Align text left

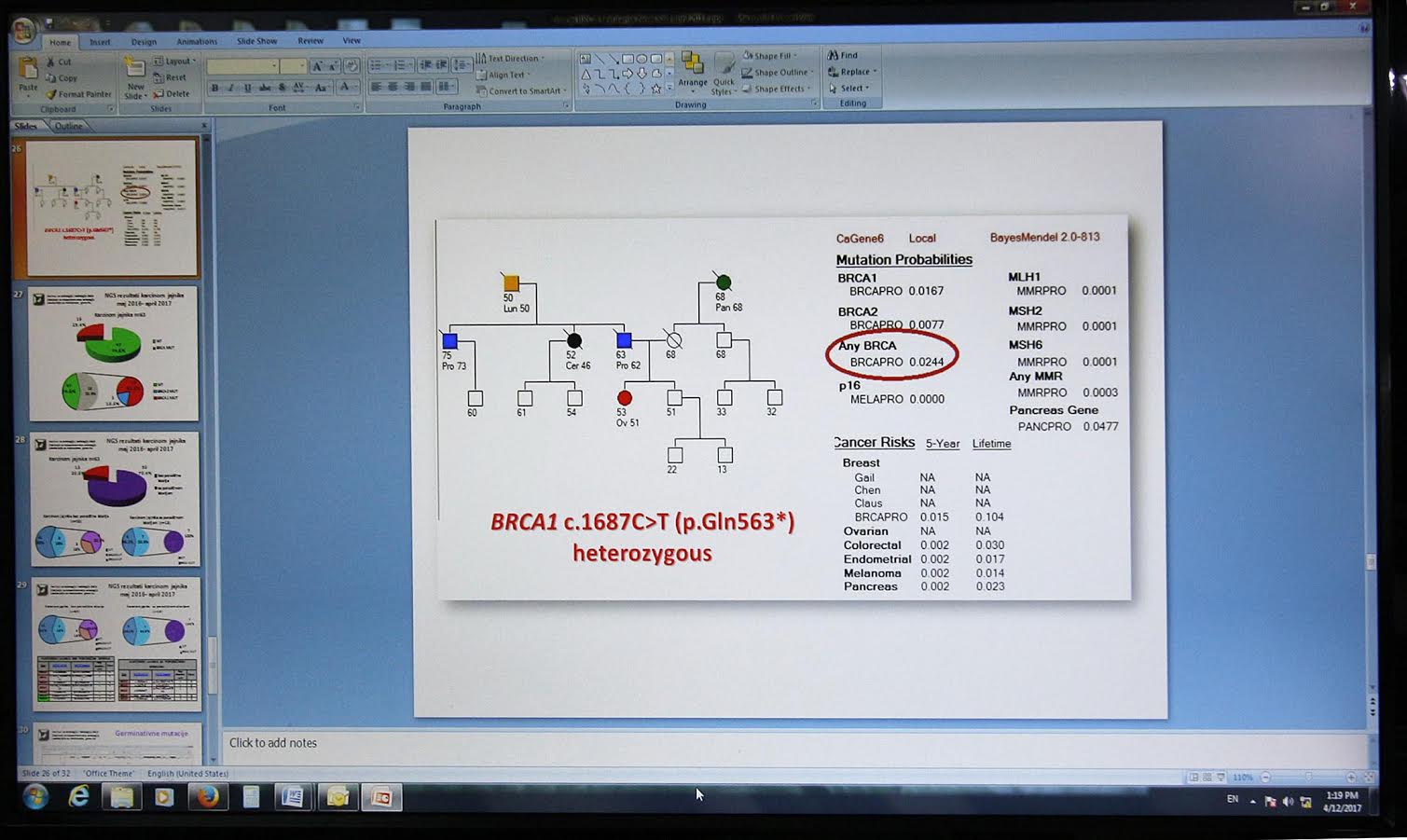click(x=376, y=87)
